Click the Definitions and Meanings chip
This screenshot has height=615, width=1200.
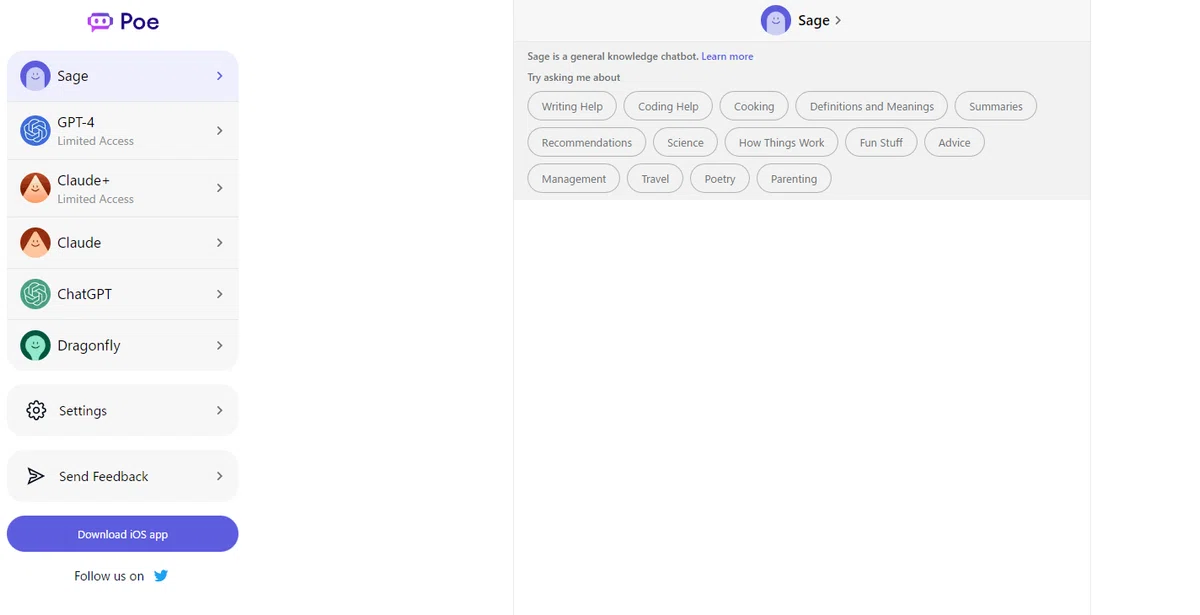(x=872, y=106)
